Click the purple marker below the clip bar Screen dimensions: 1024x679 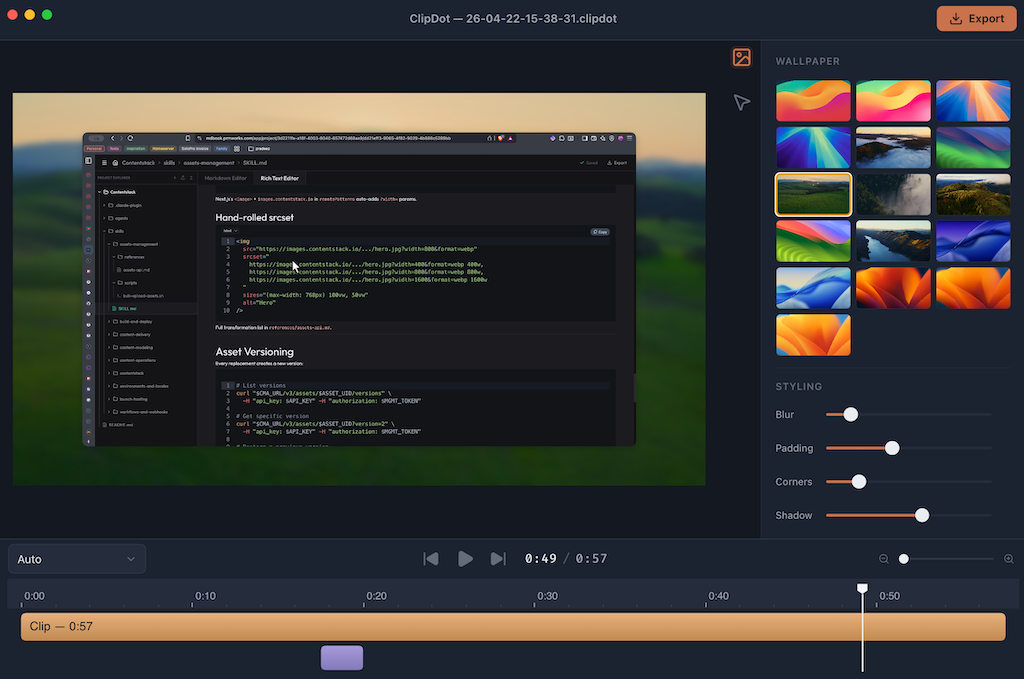click(x=341, y=657)
